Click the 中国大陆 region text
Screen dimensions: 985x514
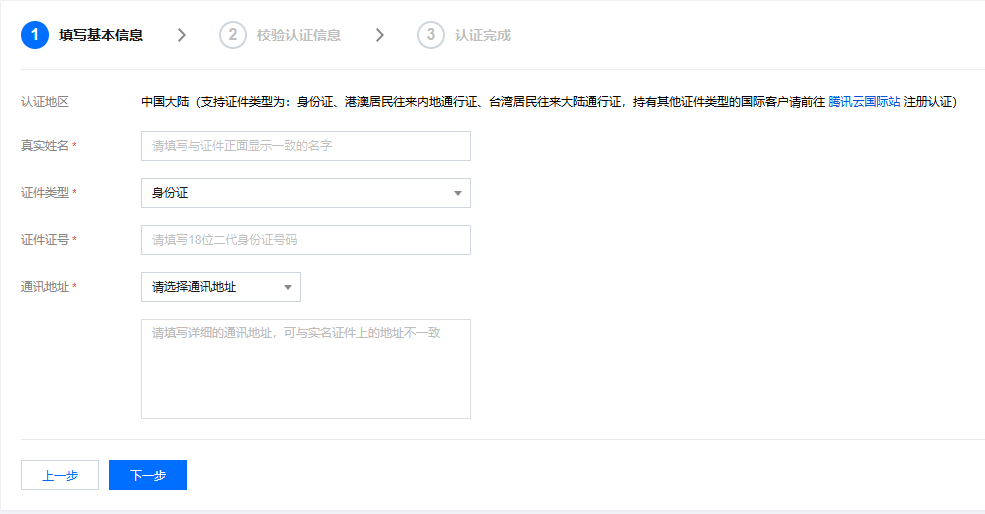165,102
